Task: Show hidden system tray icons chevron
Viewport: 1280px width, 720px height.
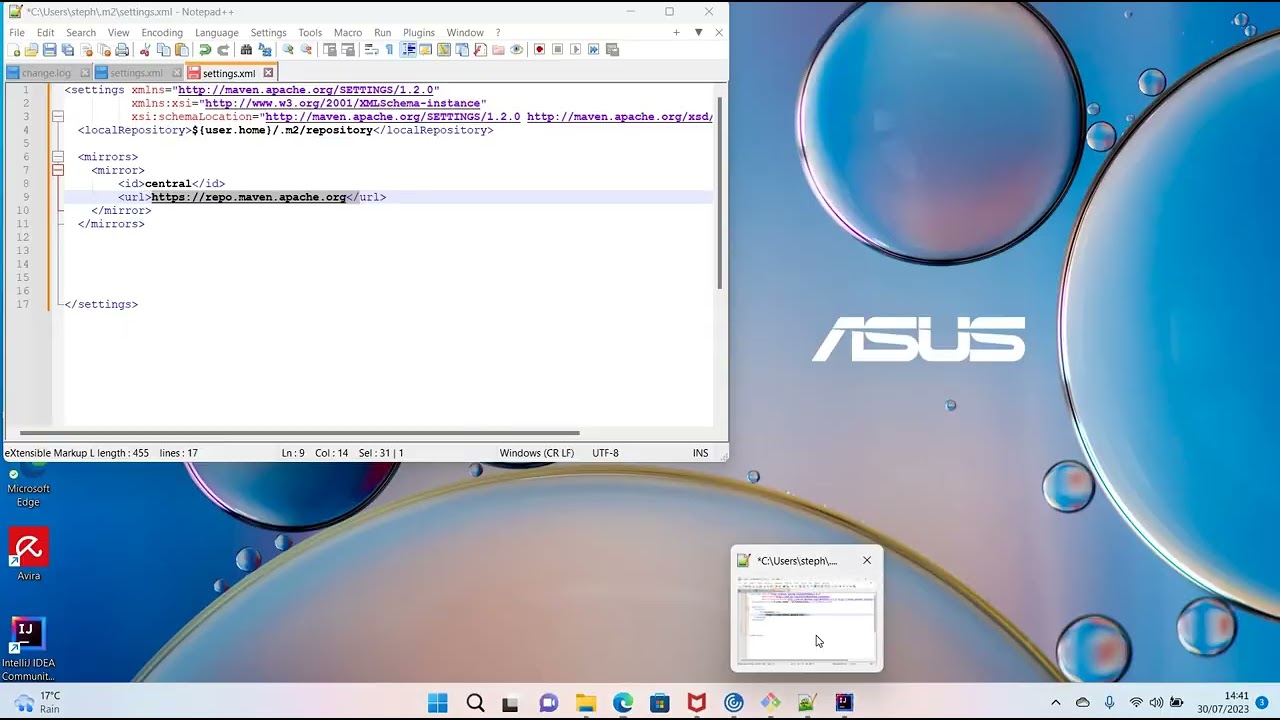Action: click(1055, 702)
